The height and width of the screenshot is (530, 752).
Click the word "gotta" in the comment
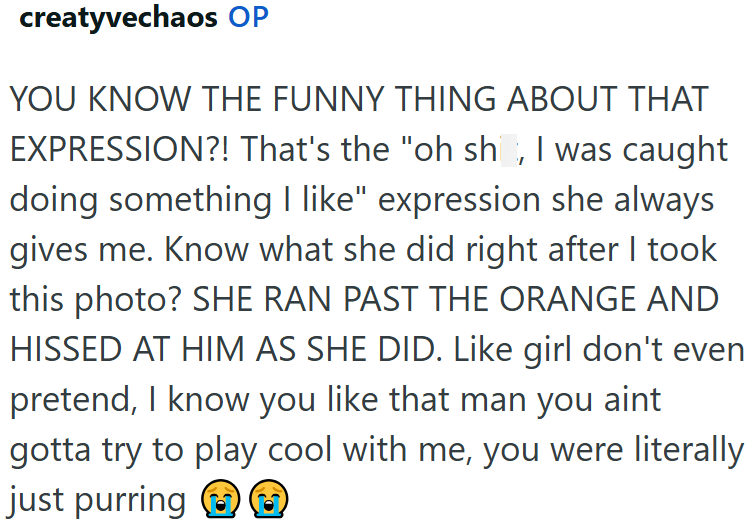tap(50, 451)
